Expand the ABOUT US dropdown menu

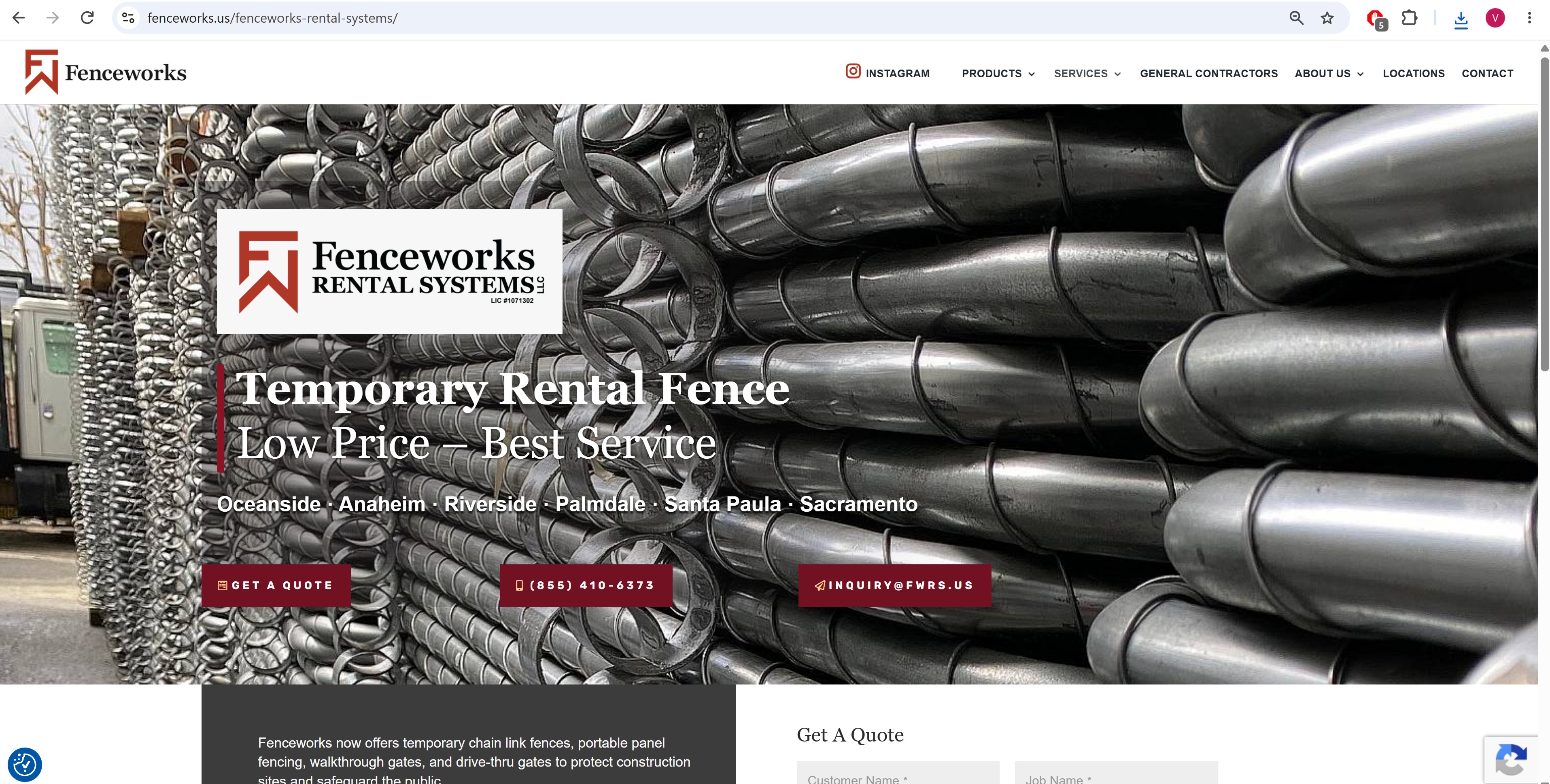click(x=1329, y=73)
